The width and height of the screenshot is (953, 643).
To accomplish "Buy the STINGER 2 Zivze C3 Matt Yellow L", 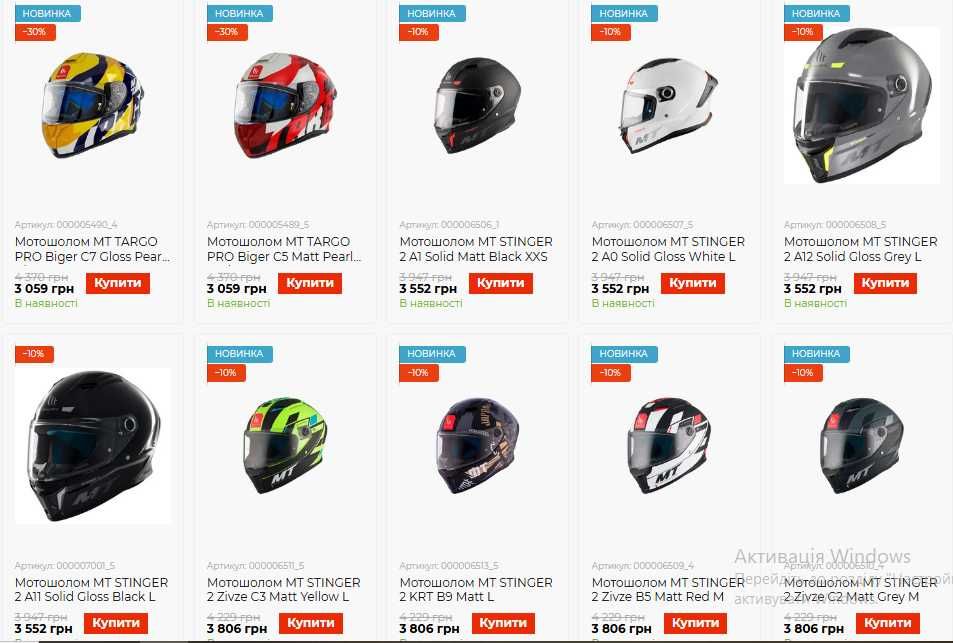I will (x=311, y=624).
